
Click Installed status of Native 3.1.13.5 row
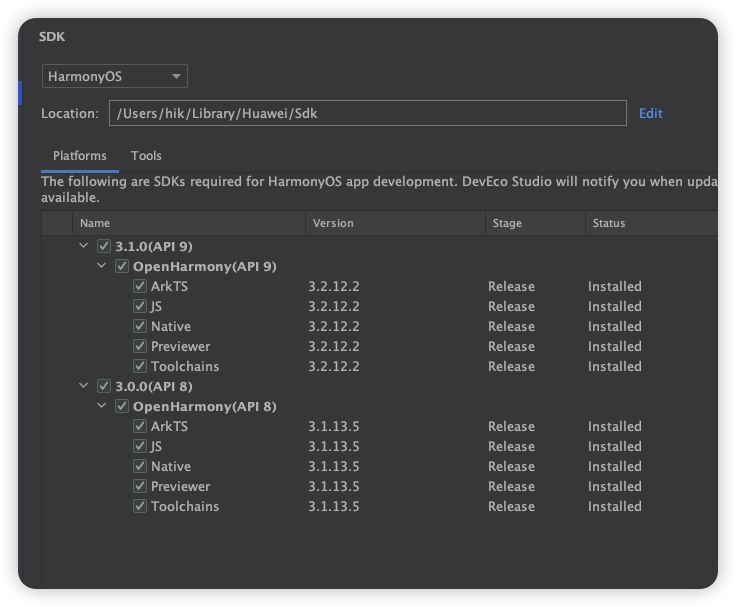pyautogui.click(x=614, y=466)
